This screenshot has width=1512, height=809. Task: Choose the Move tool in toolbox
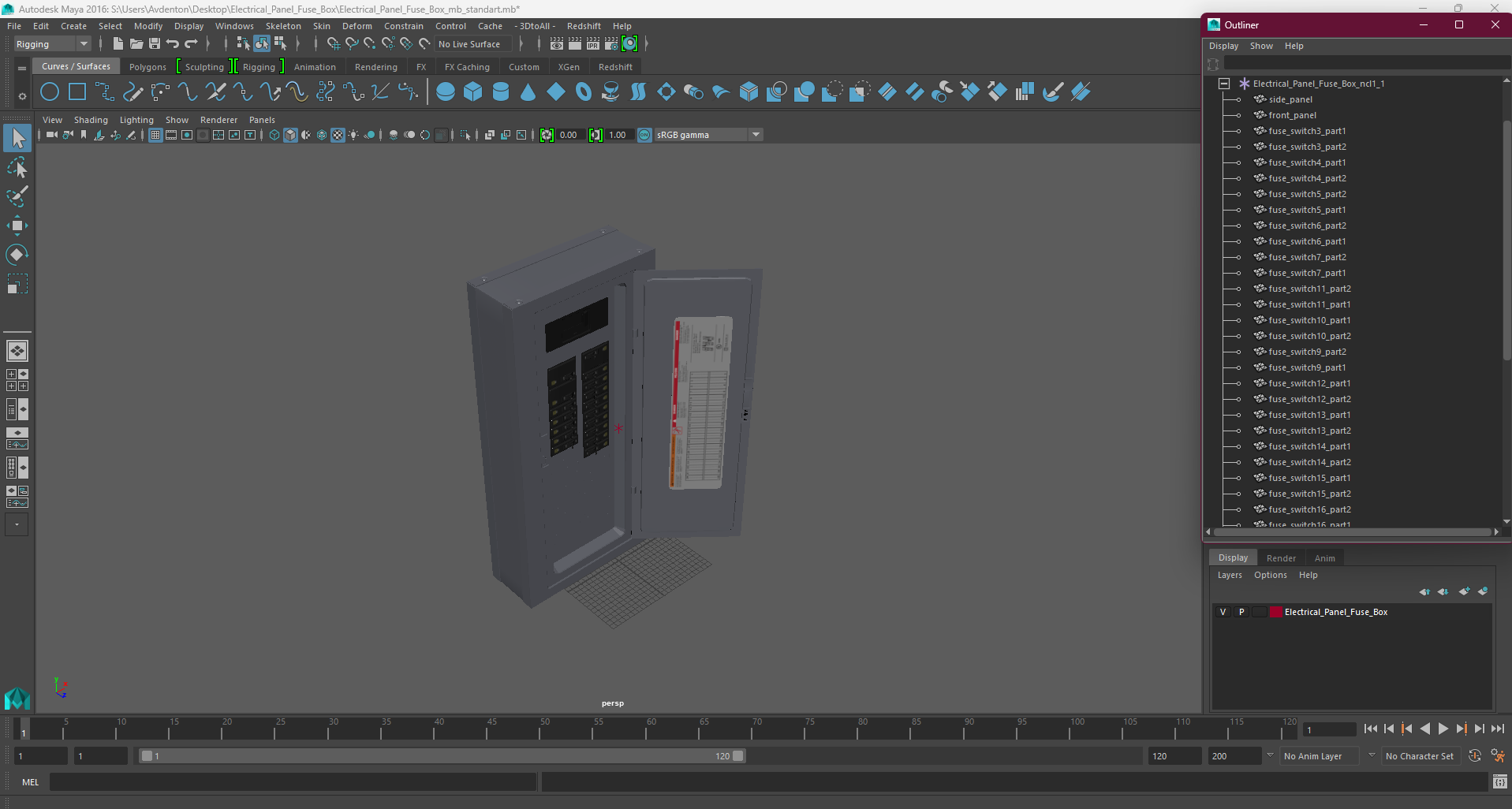(17, 226)
